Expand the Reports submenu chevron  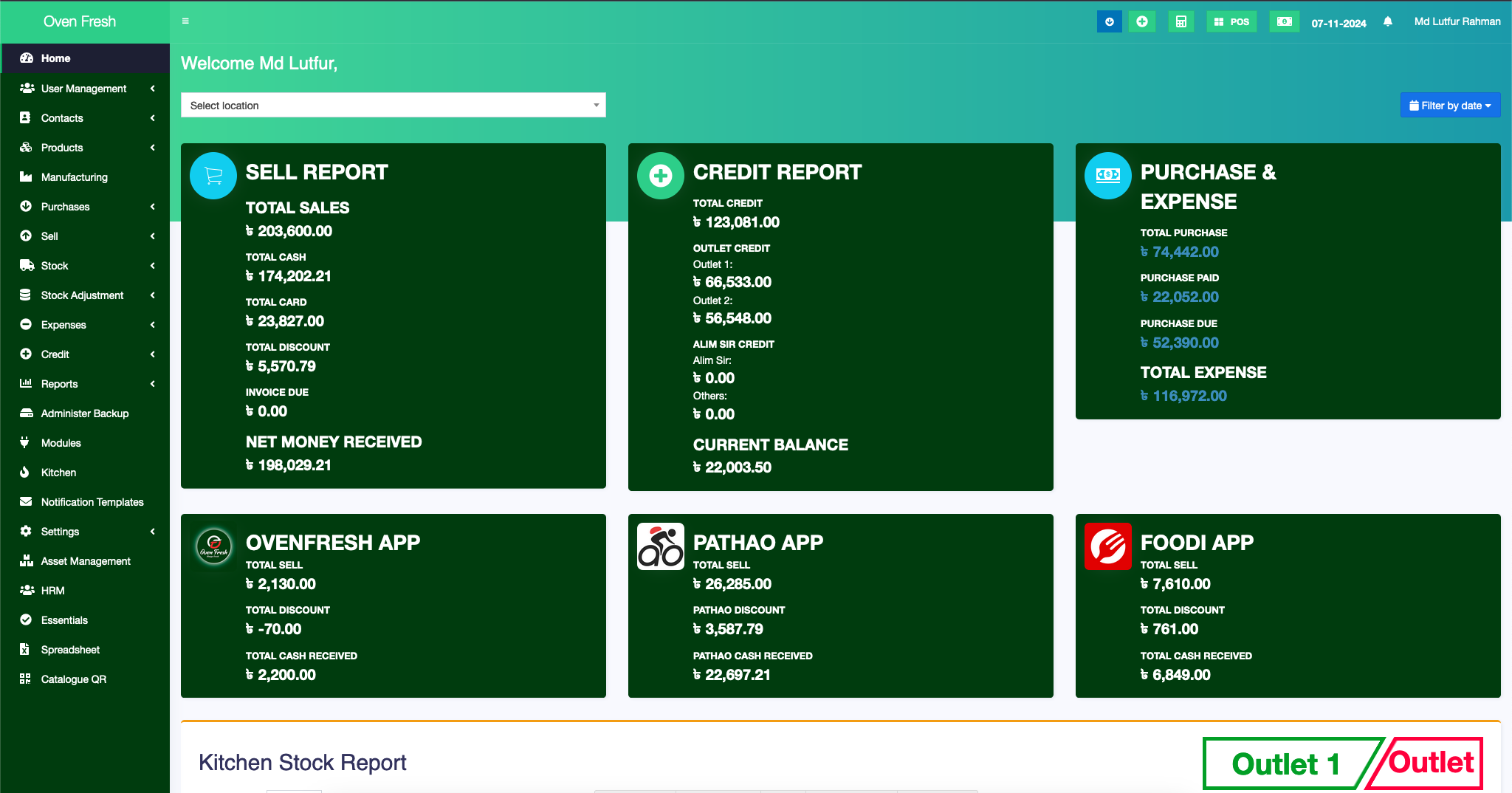(x=153, y=384)
